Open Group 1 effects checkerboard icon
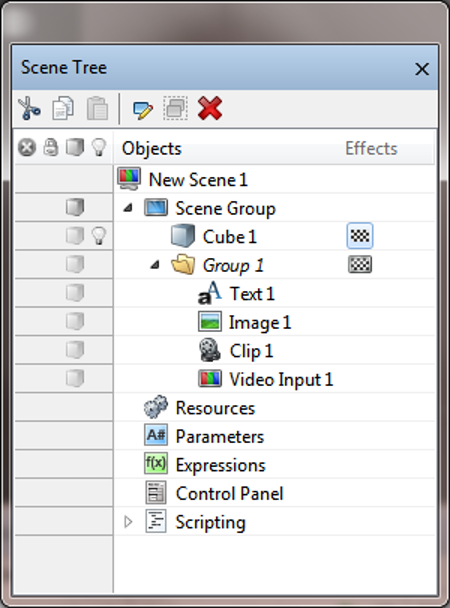The height and width of the screenshot is (608, 450). (360, 265)
